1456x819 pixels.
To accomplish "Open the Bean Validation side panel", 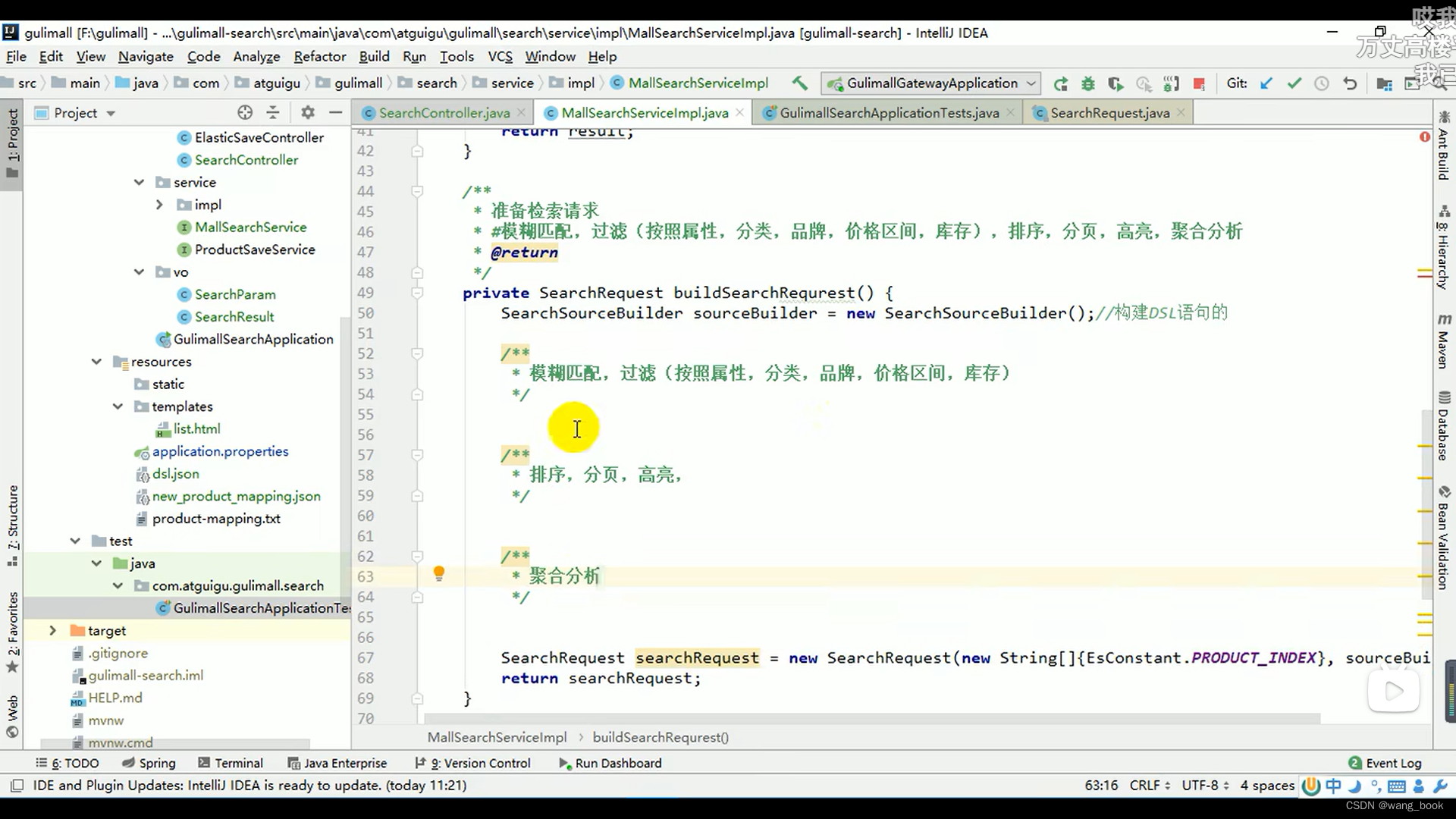I will tap(1443, 538).
